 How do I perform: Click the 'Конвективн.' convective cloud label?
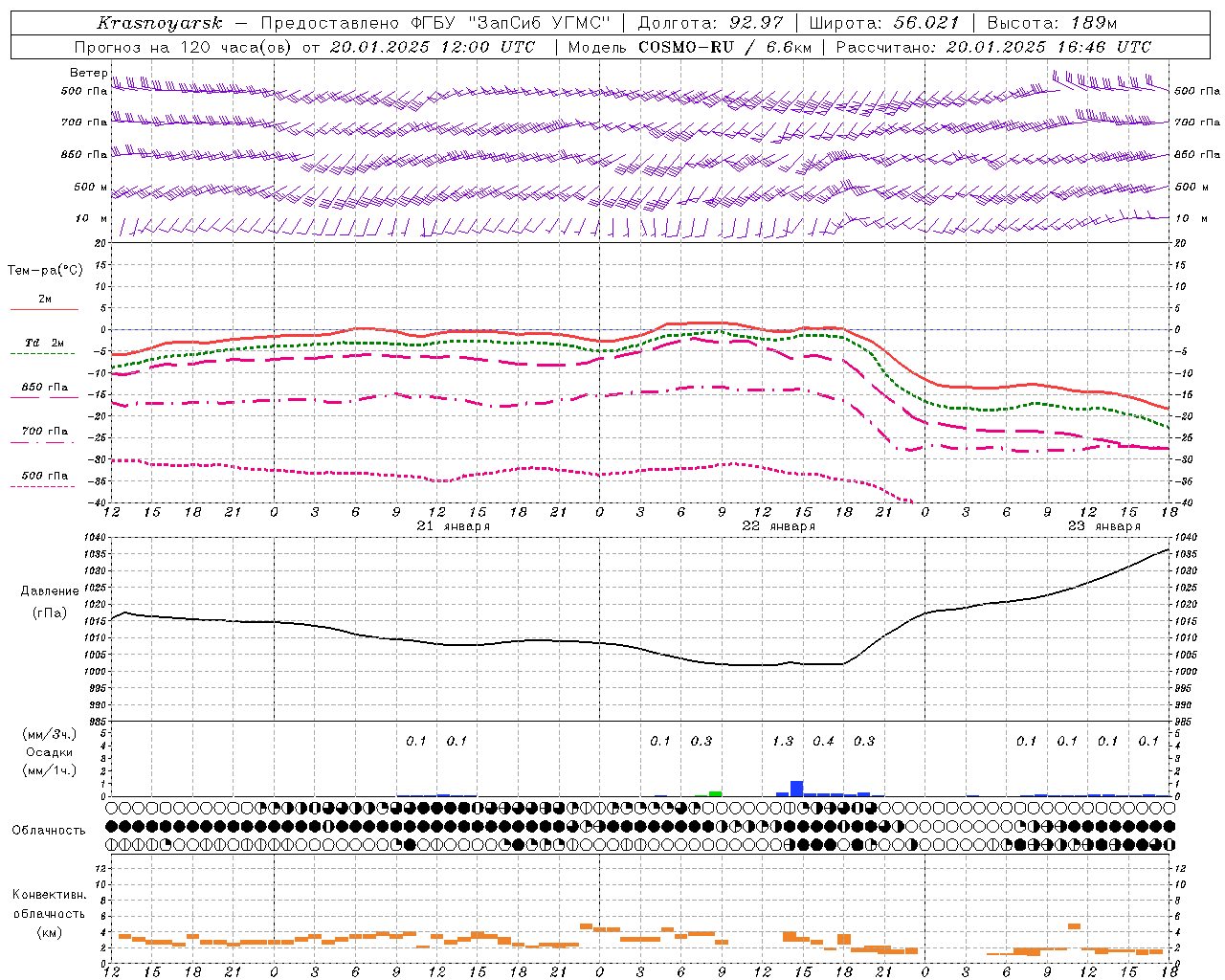(50, 895)
